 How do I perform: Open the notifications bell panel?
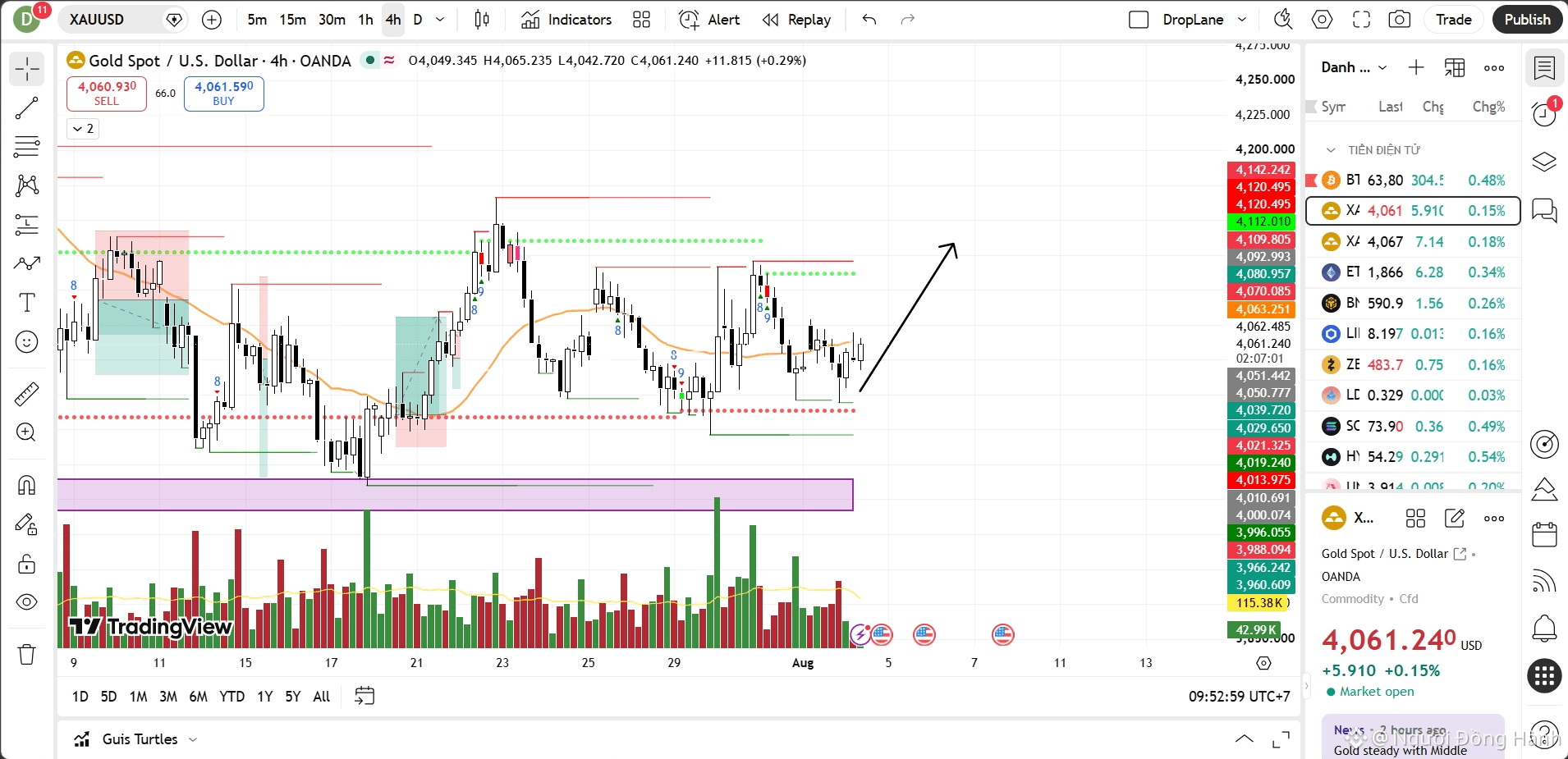click(1545, 629)
